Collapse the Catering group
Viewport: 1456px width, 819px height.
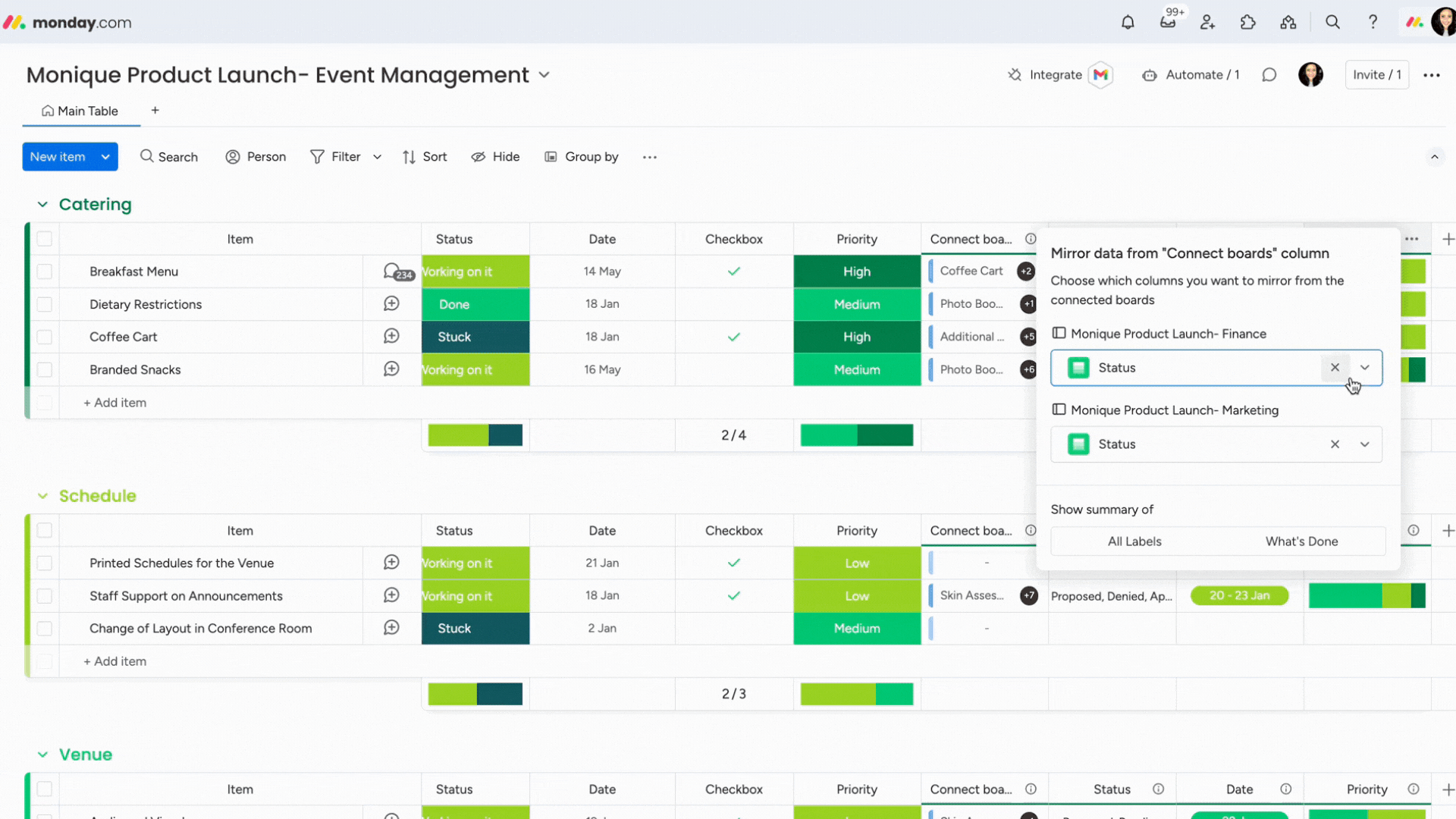42,205
